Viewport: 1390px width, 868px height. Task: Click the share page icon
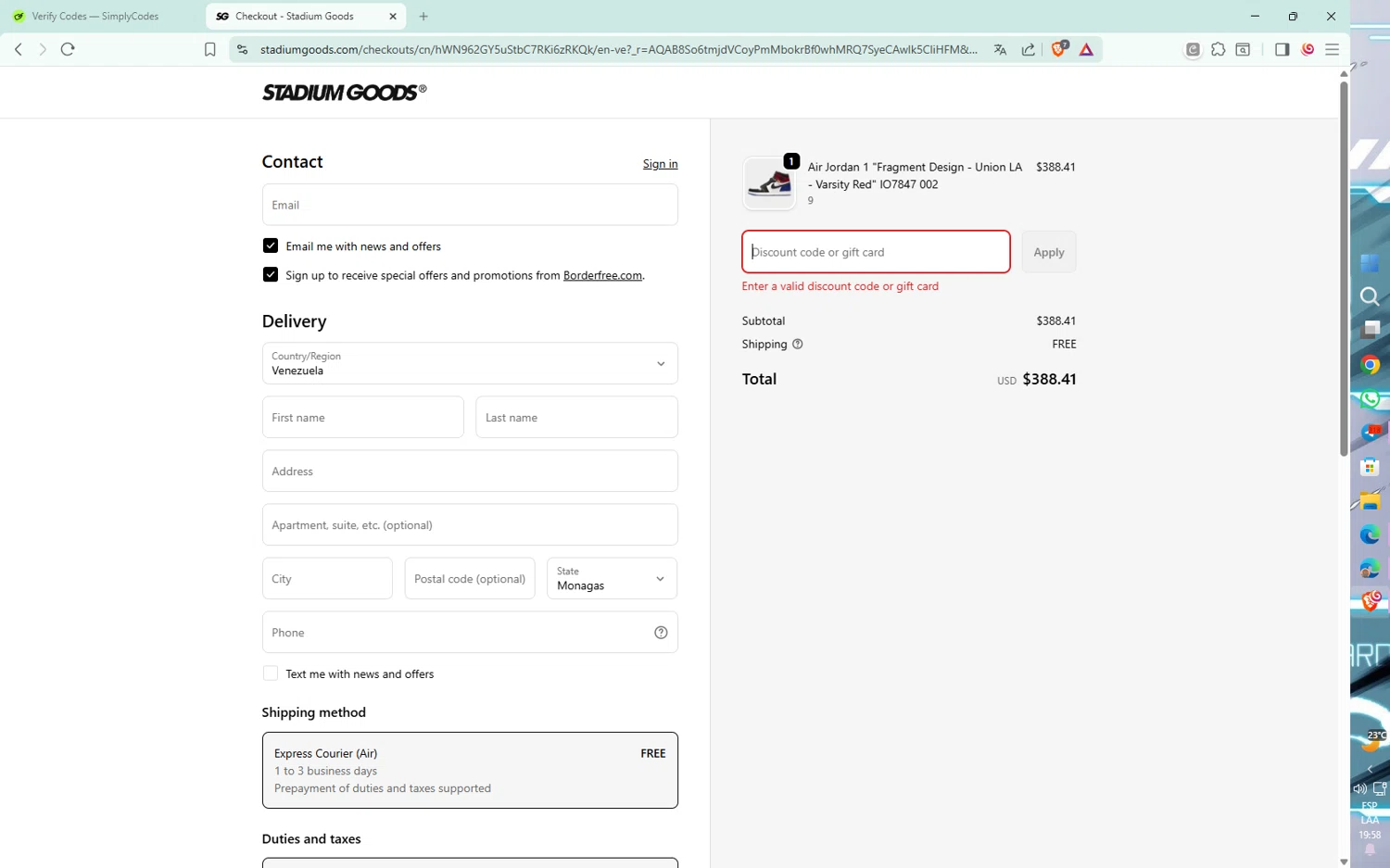1028,49
